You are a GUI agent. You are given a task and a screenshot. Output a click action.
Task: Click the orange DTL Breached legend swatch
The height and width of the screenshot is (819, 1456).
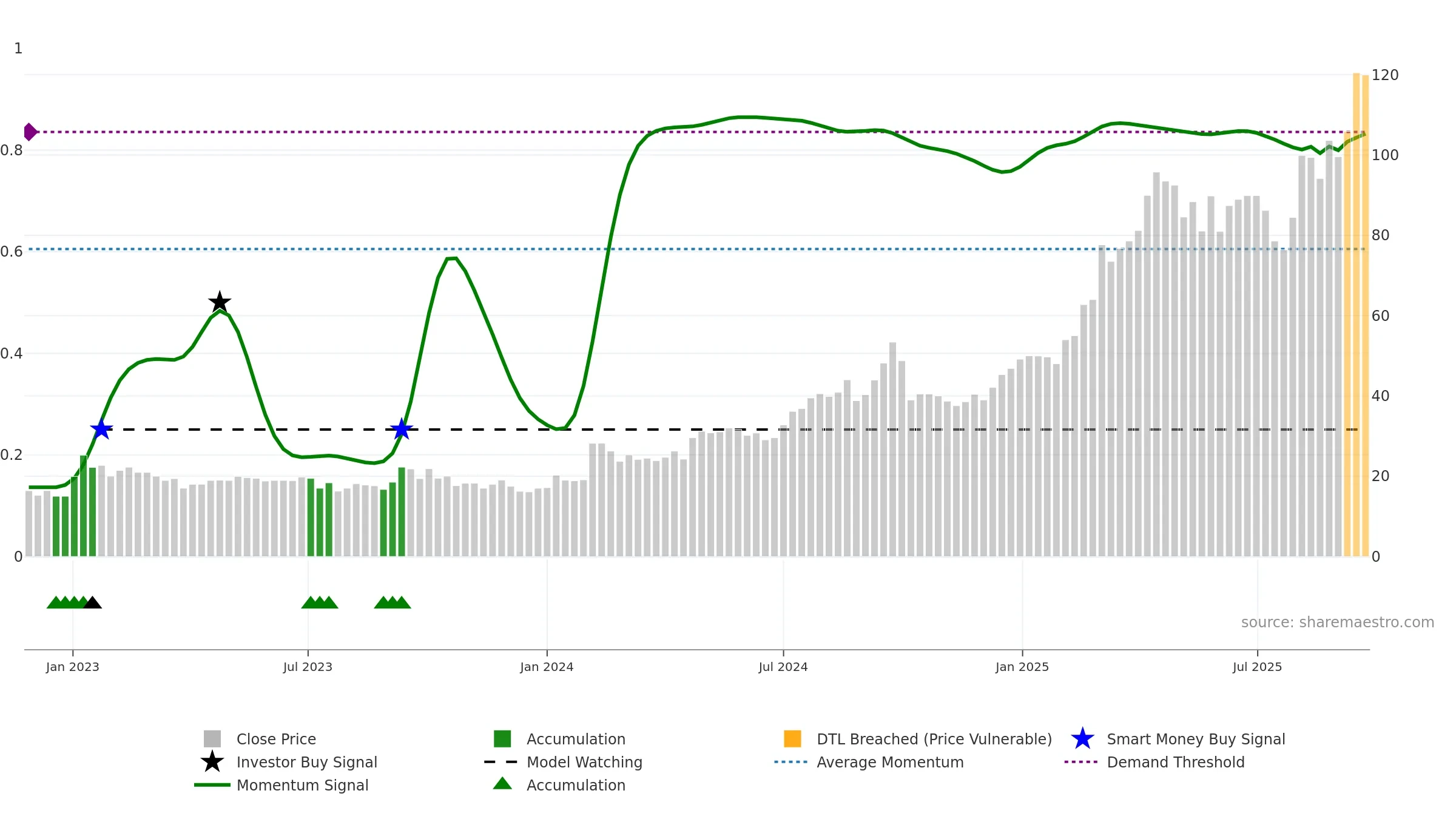792,738
